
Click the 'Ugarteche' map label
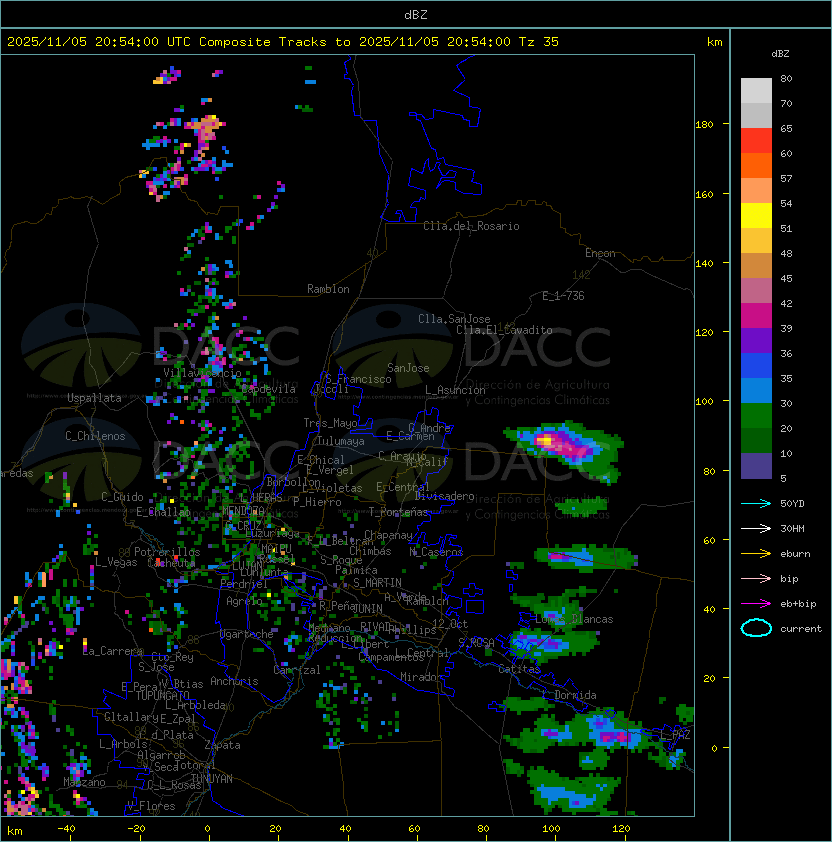click(x=247, y=634)
